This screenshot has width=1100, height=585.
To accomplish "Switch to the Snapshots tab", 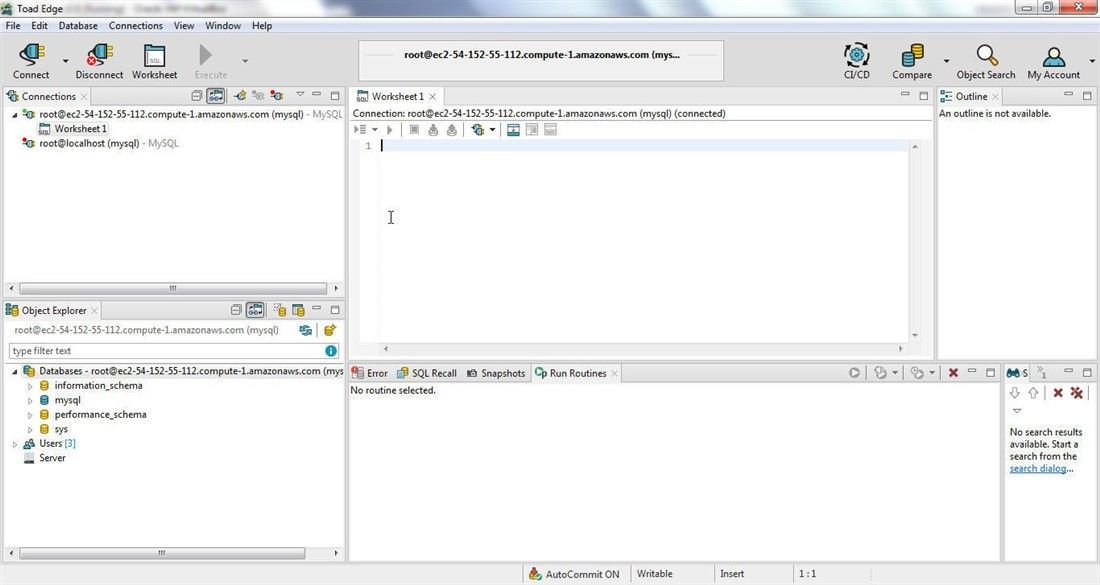I will 495,373.
